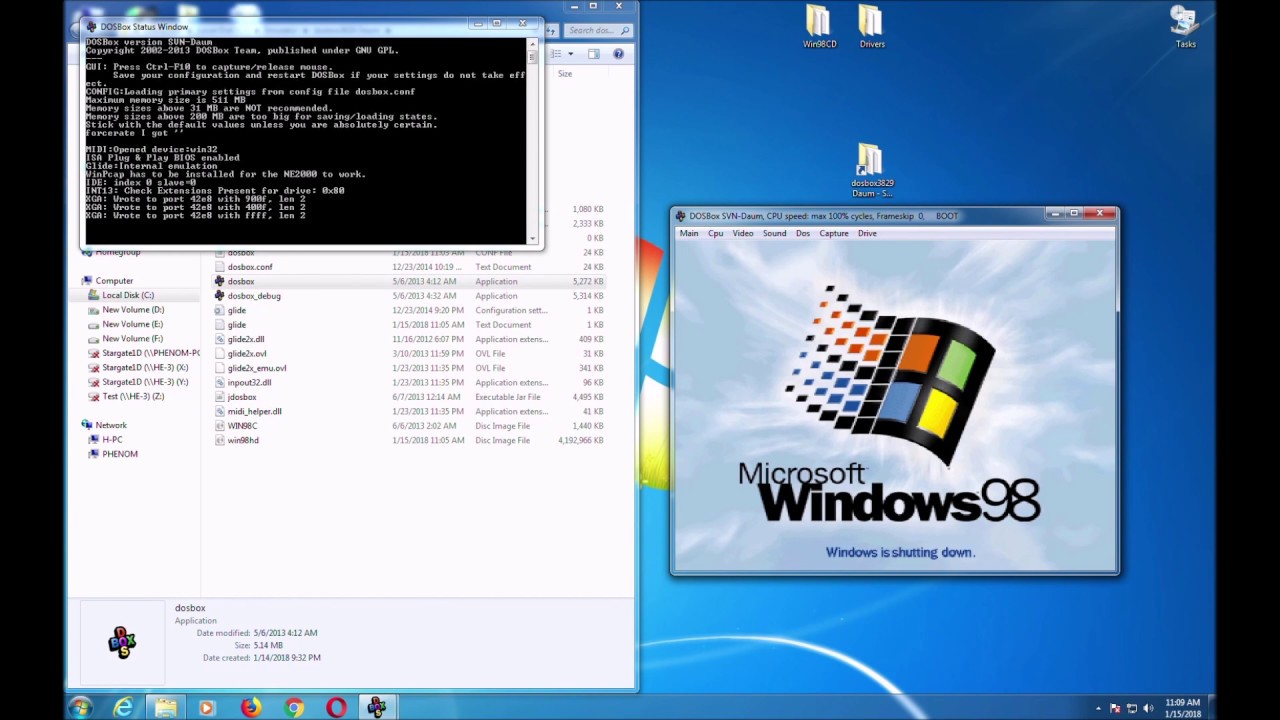Open the Cpu menu in DOSBox
1280x720 pixels.
pyautogui.click(x=716, y=233)
